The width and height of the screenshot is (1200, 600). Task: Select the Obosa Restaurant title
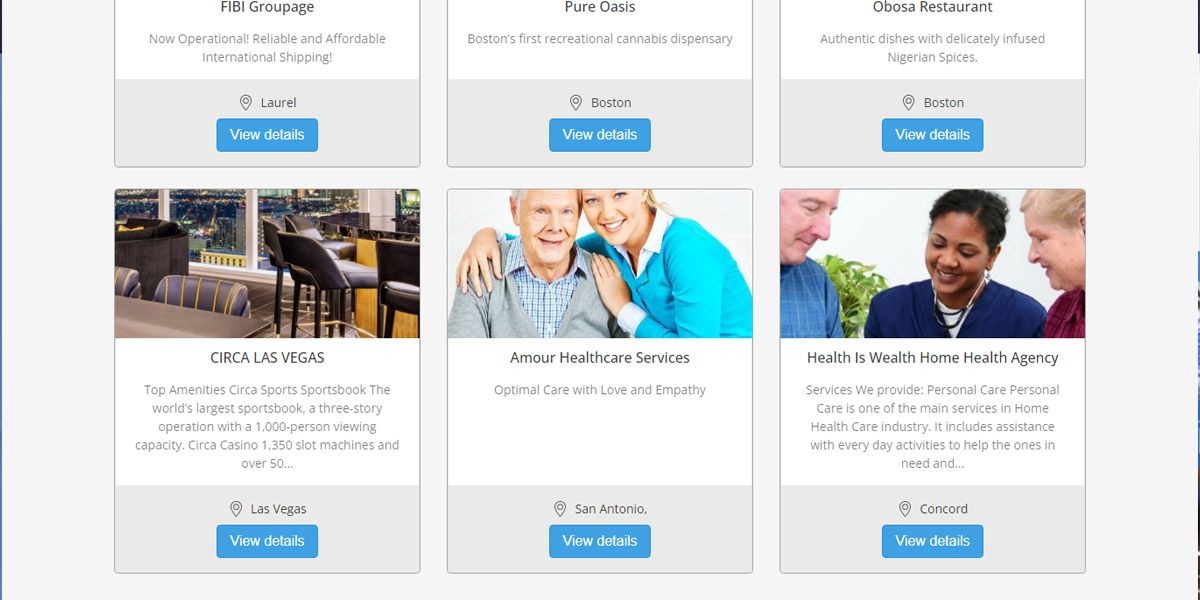(x=933, y=8)
